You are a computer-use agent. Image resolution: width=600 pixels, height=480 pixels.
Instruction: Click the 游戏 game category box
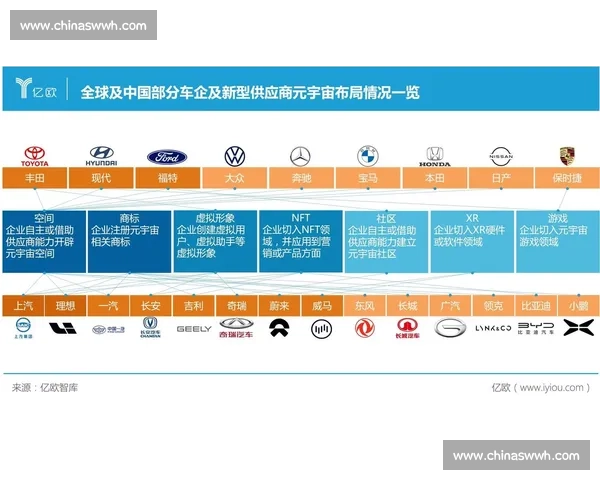pyautogui.click(x=558, y=241)
